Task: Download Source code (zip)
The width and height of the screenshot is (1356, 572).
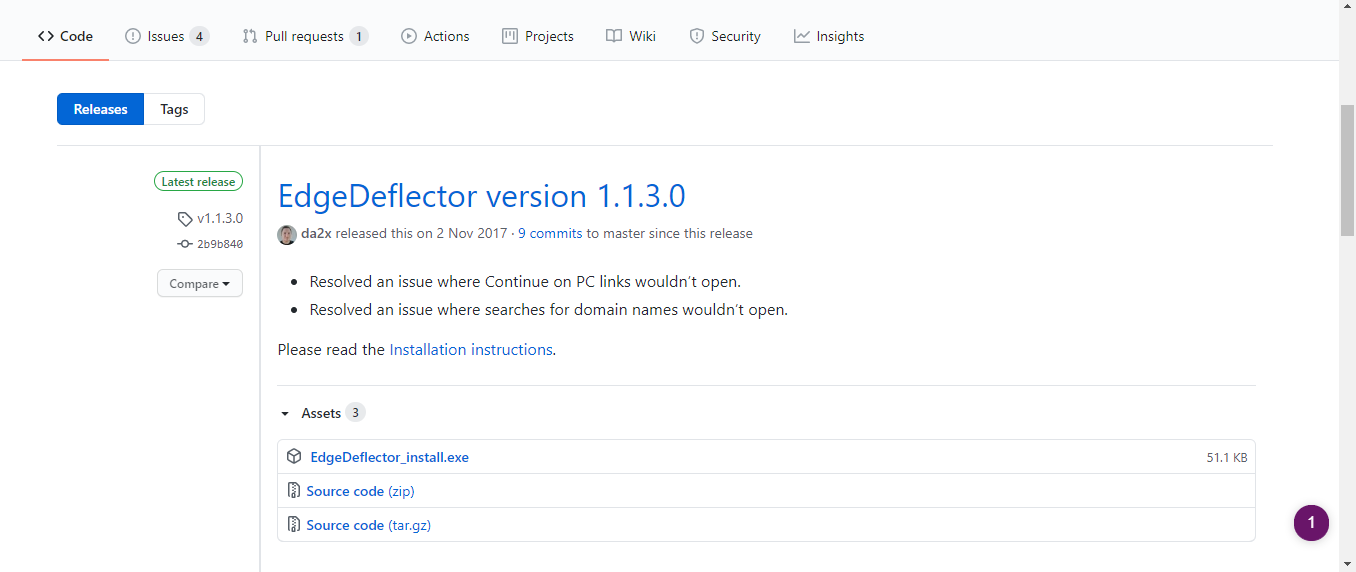Action: [360, 491]
